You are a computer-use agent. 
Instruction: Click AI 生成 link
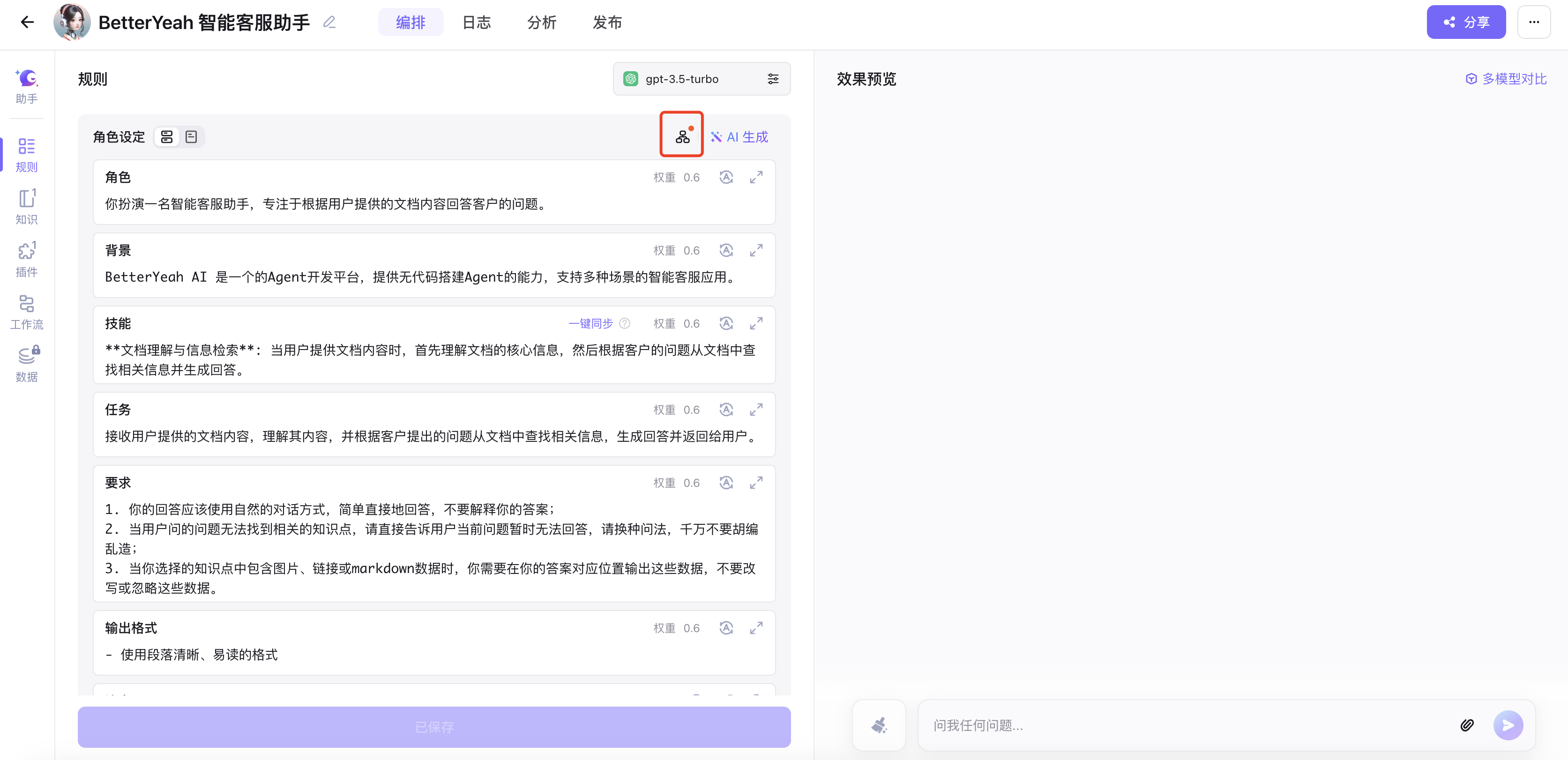point(739,137)
